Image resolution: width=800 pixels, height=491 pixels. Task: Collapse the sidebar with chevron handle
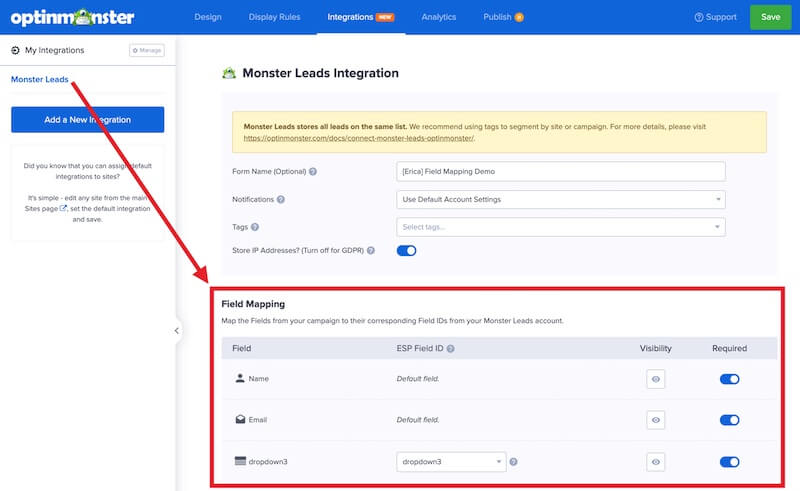pos(177,331)
